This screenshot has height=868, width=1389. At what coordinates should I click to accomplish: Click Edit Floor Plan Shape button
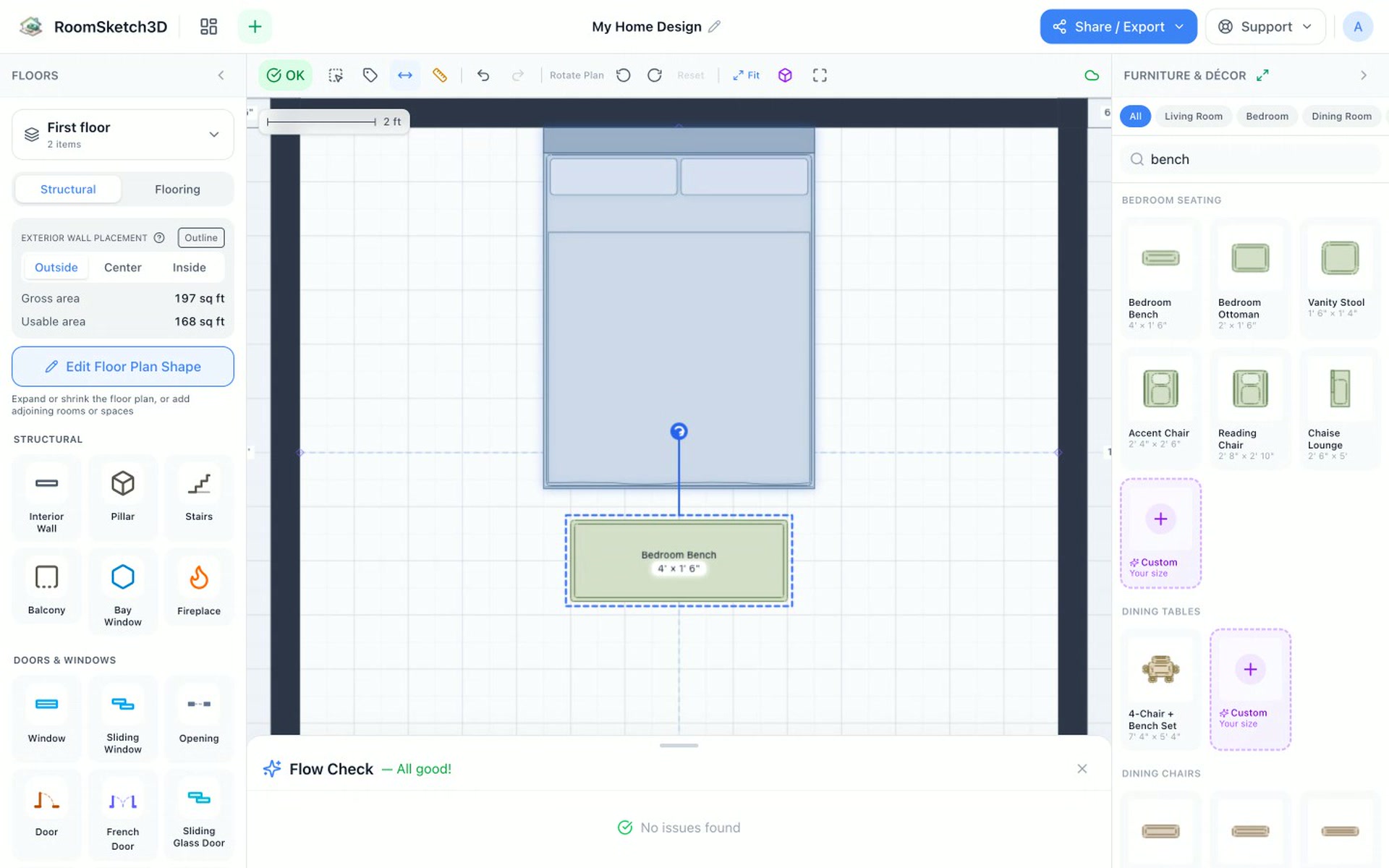(123, 367)
